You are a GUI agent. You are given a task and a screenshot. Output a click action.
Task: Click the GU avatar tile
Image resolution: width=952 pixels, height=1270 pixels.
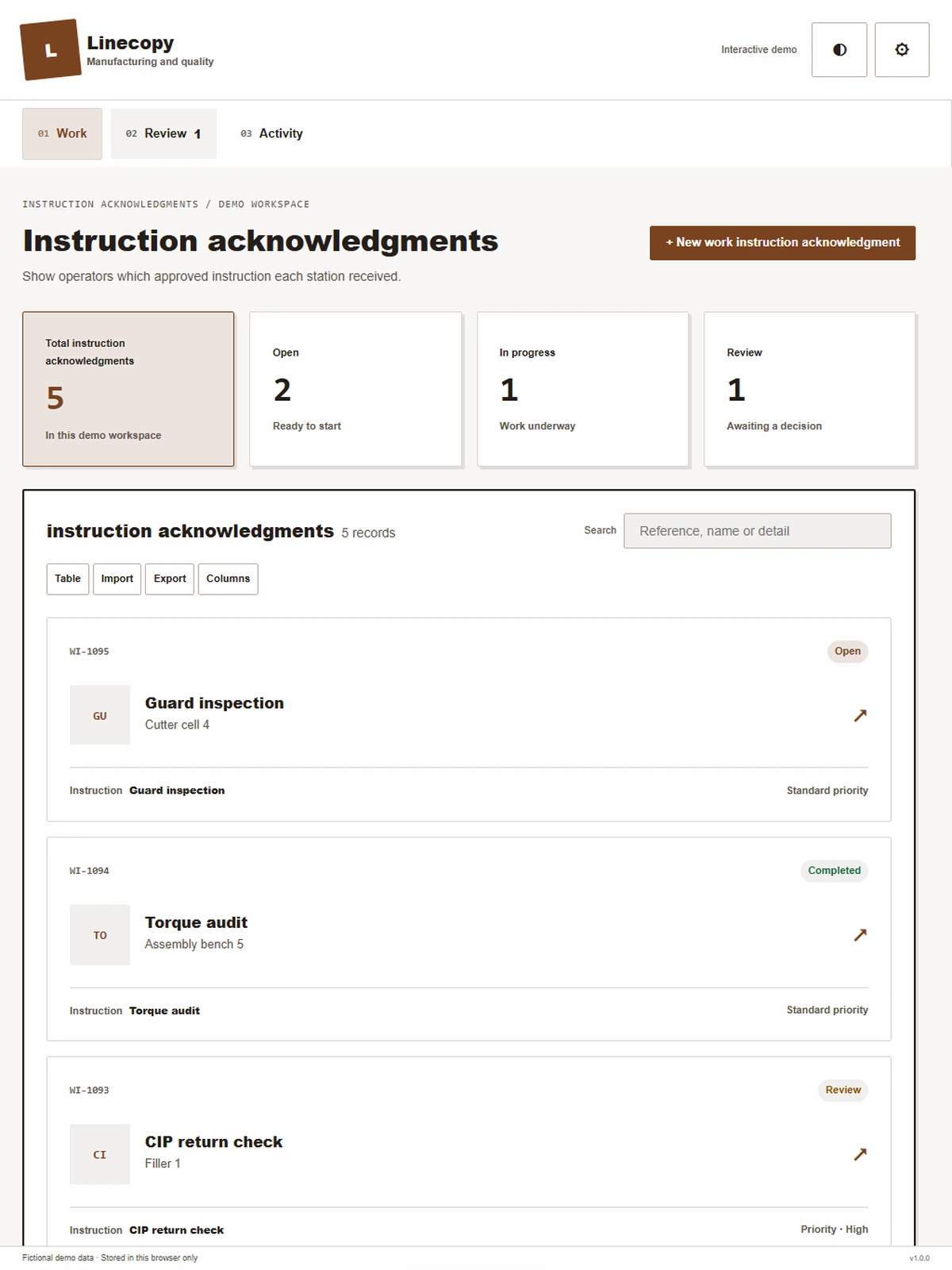coord(100,715)
